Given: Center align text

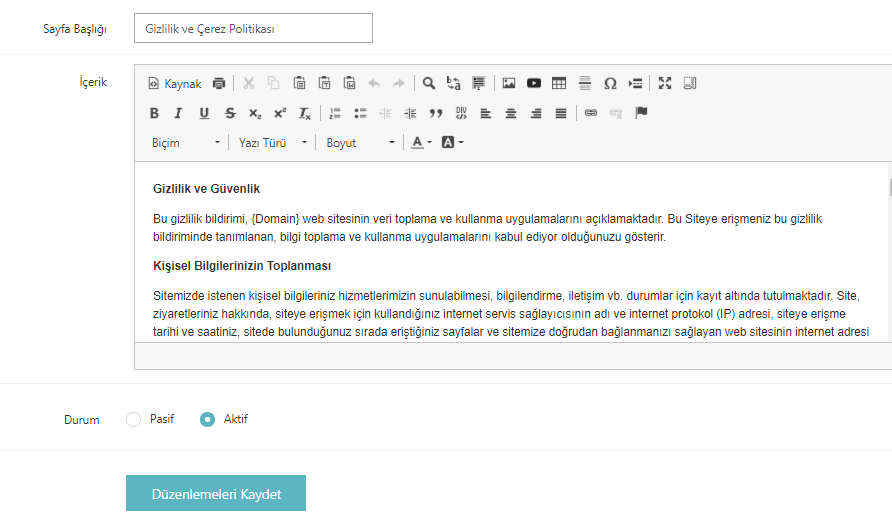Looking at the screenshot, I should pyautogui.click(x=511, y=113).
